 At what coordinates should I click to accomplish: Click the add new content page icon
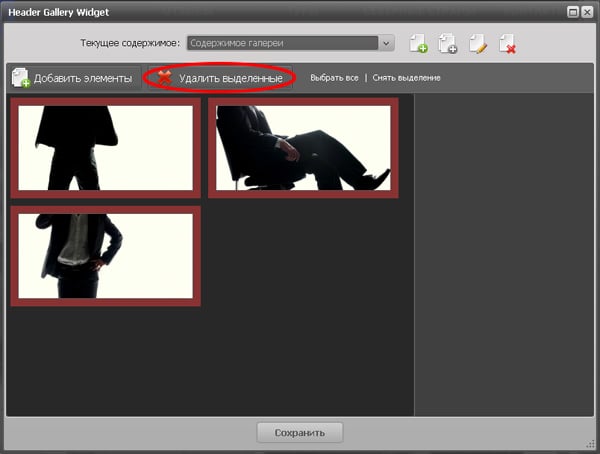[x=417, y=43]
